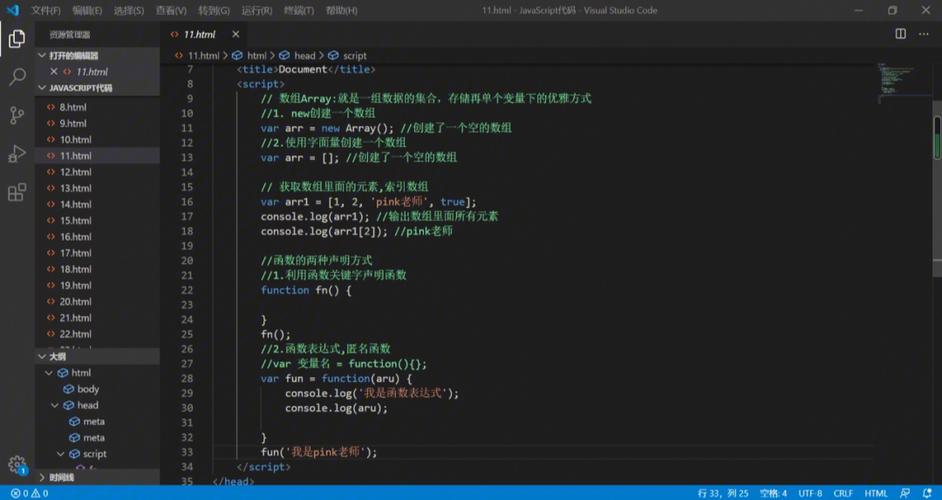Open 13.html in the file list
The image size is (942, 500).
(97, 188)
